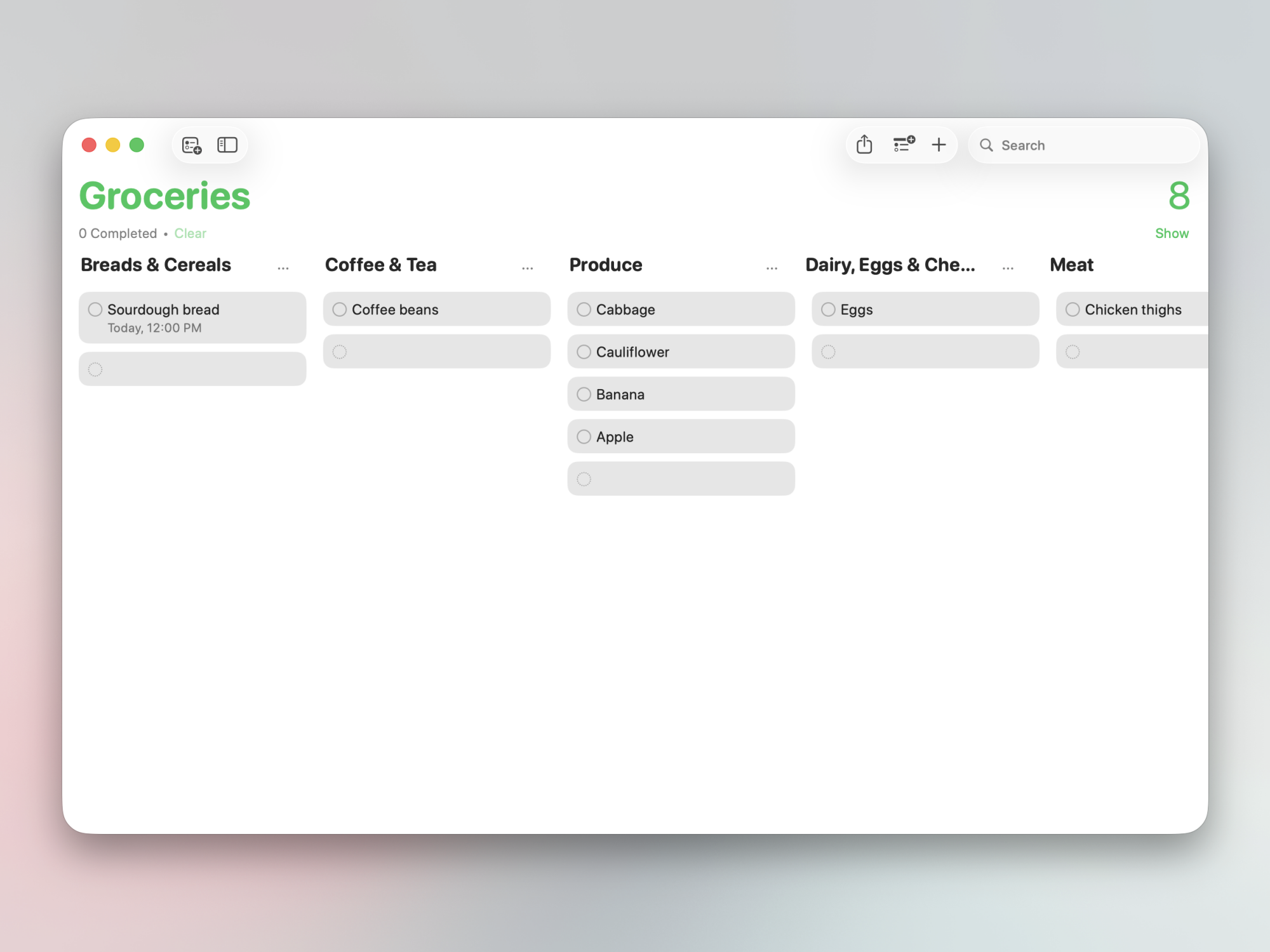1270x952 pixels.
Task: Add a new section with the toolbar icon
Action: pyautogui.click(x=904, y=145)
